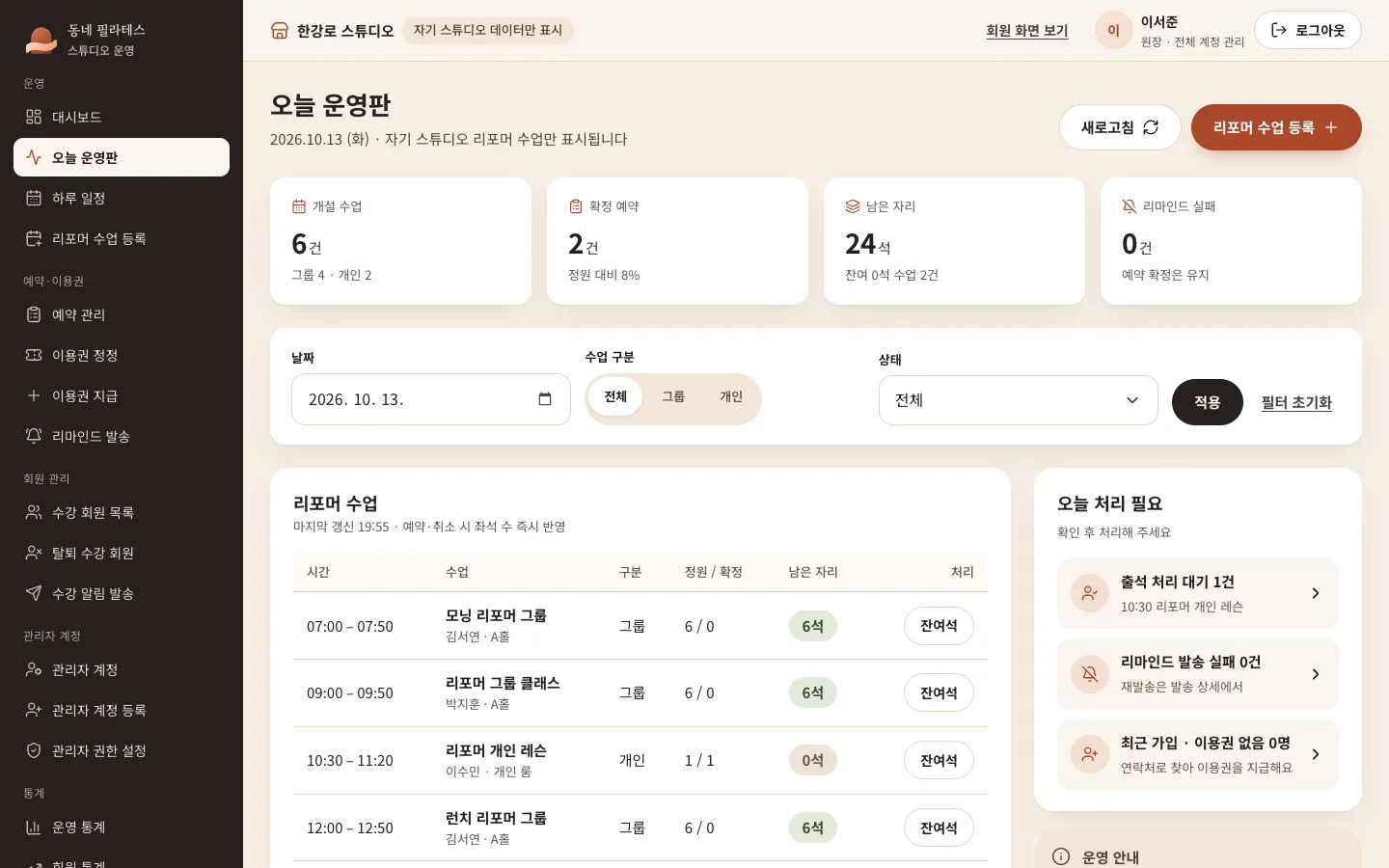Expand the 리마인드 발송 실패 0건 item
Image resolution: width=1389 pixels, height=868 pixels.
coord(1198,674)
